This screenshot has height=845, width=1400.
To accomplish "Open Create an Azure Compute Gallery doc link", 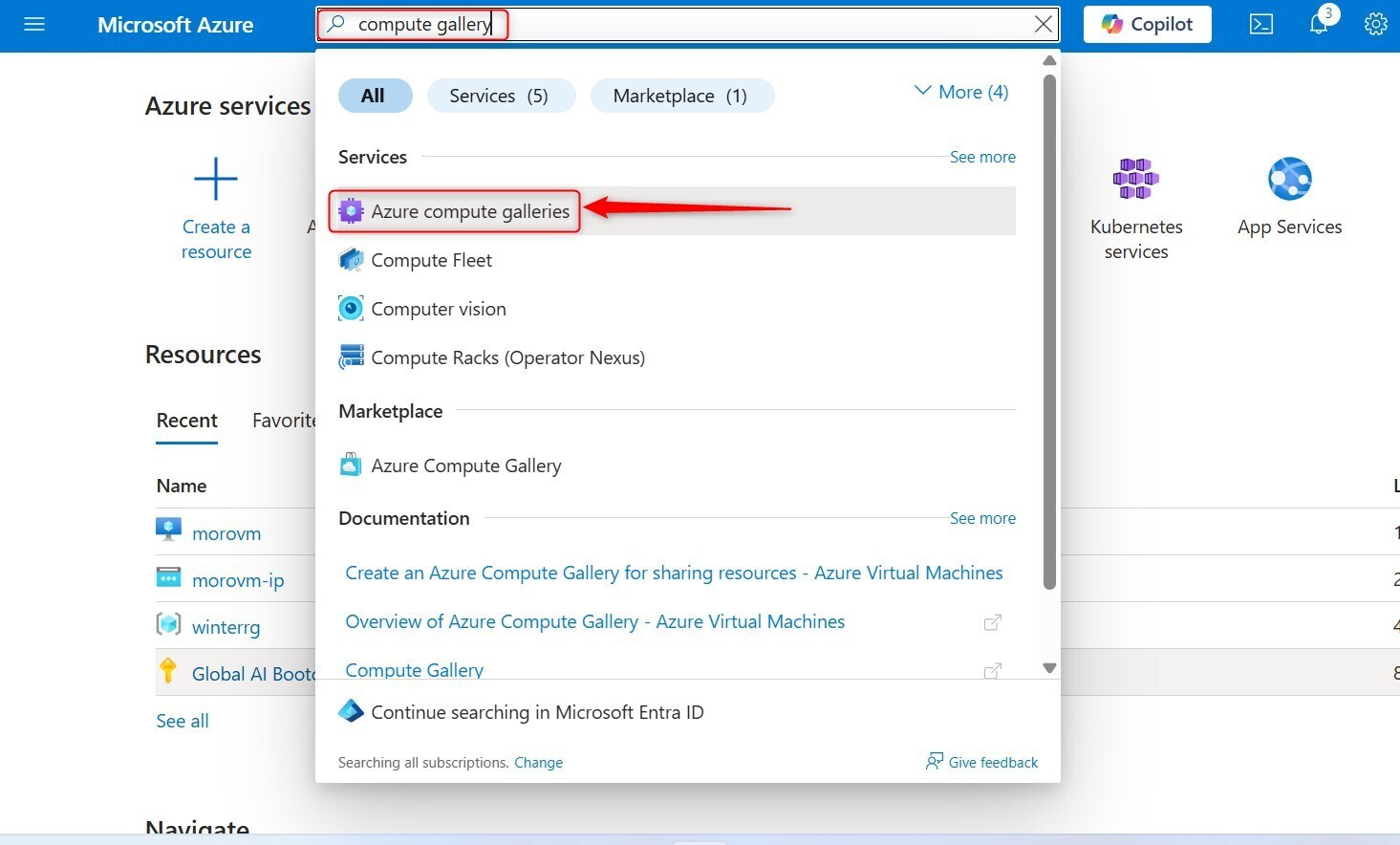I will tap(674, 573).
